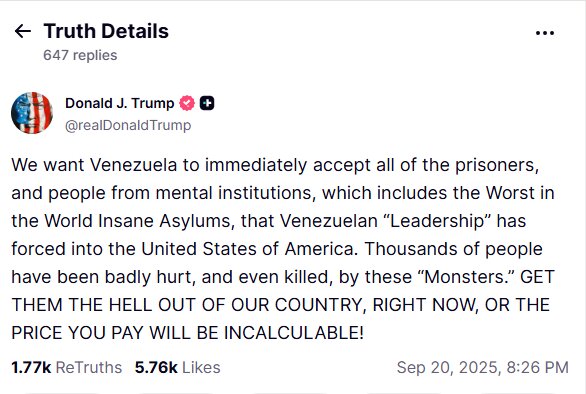Click the Truth Details page title
The width and height of the screenshot is (586, 394).
coord(106,31)
